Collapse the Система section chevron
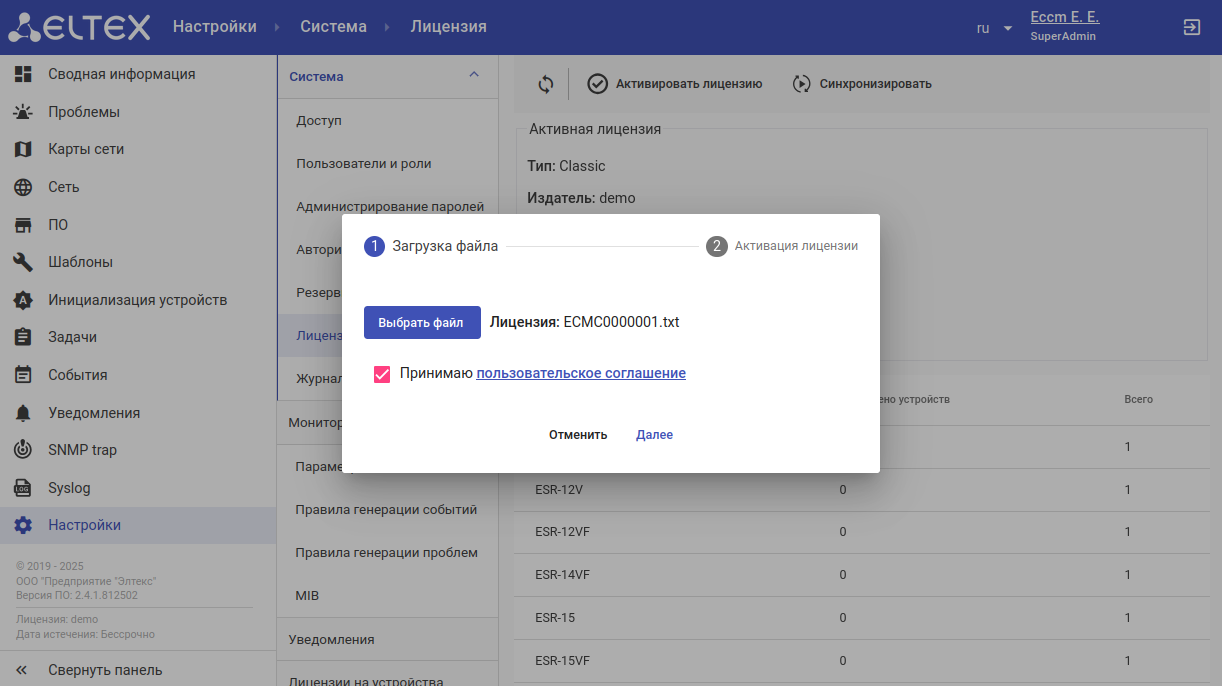The height and width of the screenshot is (686, 1222). click(474, 75)
